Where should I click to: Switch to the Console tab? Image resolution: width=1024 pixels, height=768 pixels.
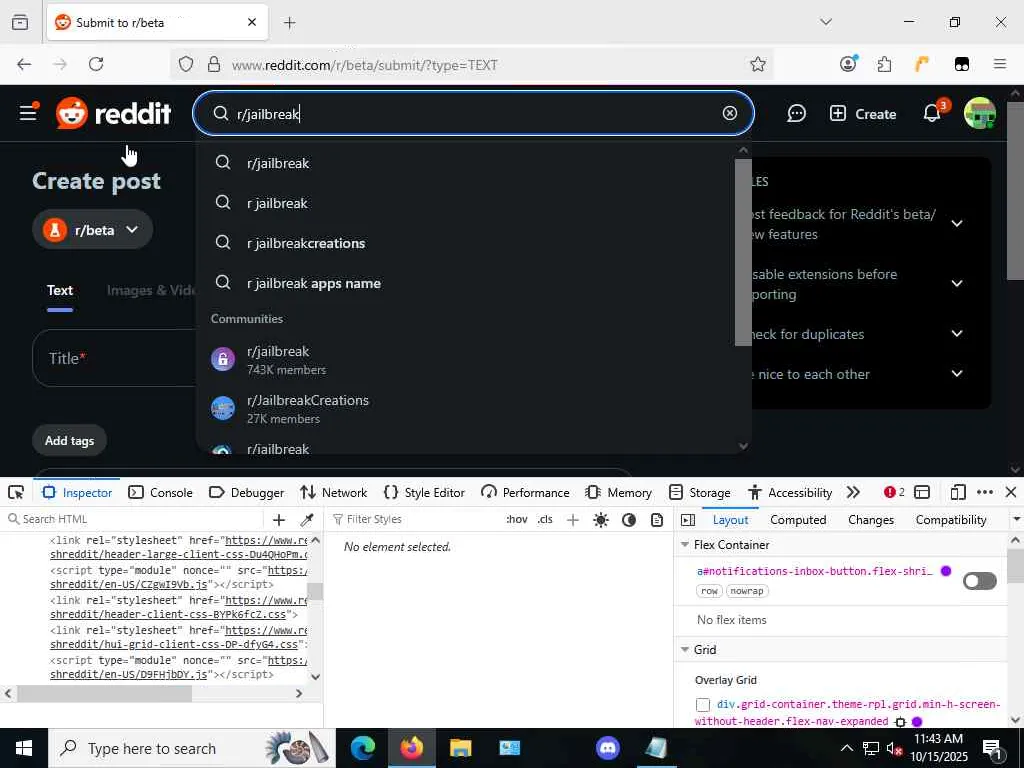(x=161, y=492)
